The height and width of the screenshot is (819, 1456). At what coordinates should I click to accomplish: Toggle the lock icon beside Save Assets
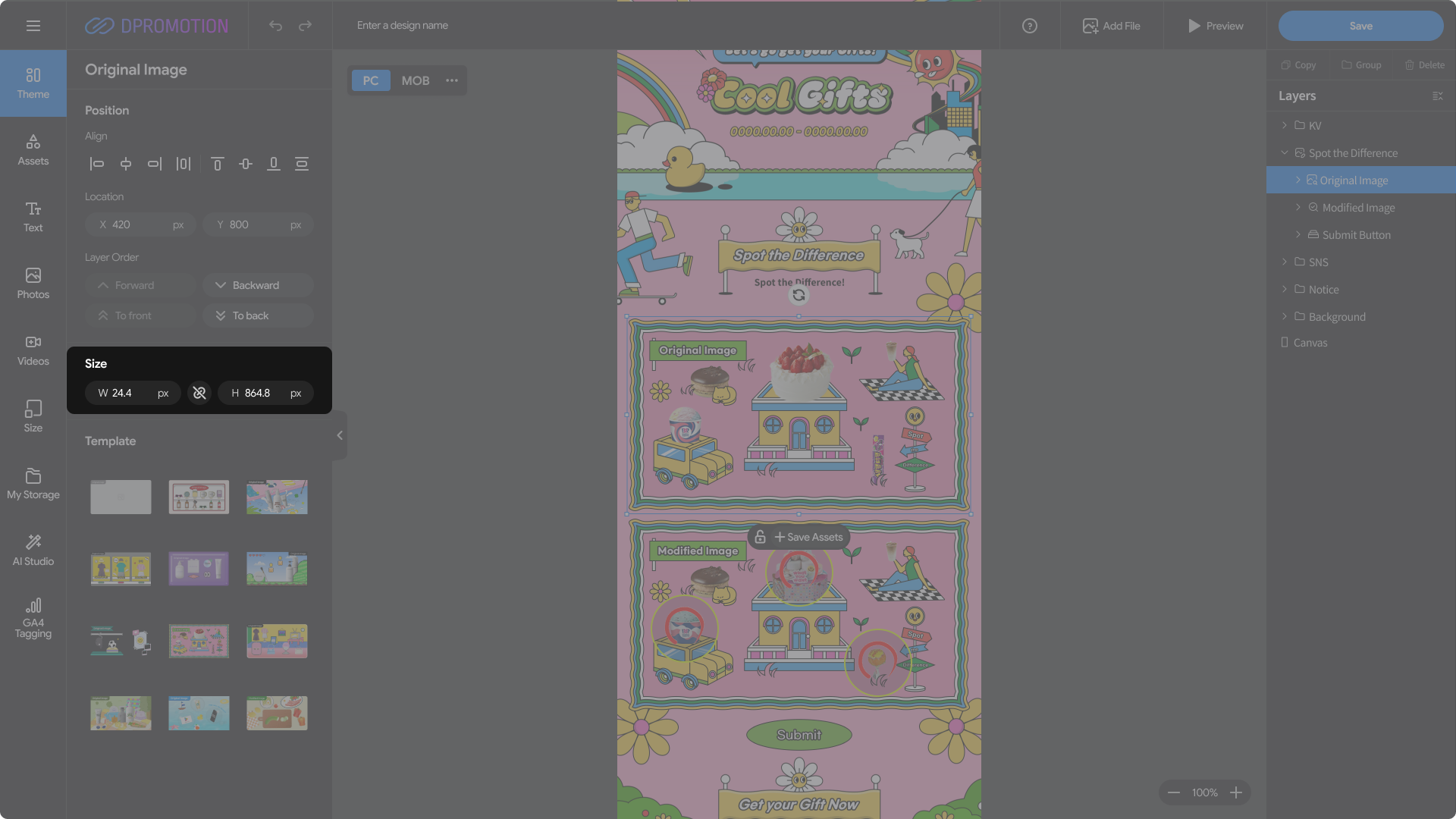pos(760,537)
